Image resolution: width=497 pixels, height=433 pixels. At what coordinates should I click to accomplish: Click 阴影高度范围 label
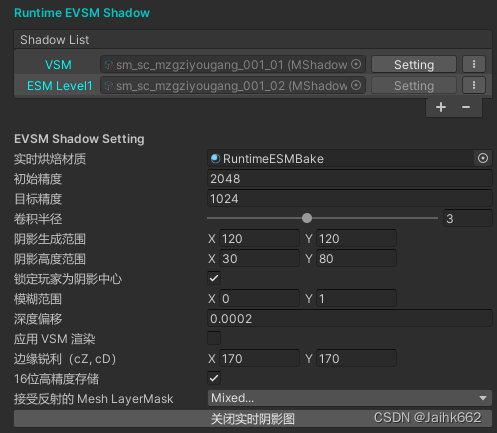[x=50, y=259]
